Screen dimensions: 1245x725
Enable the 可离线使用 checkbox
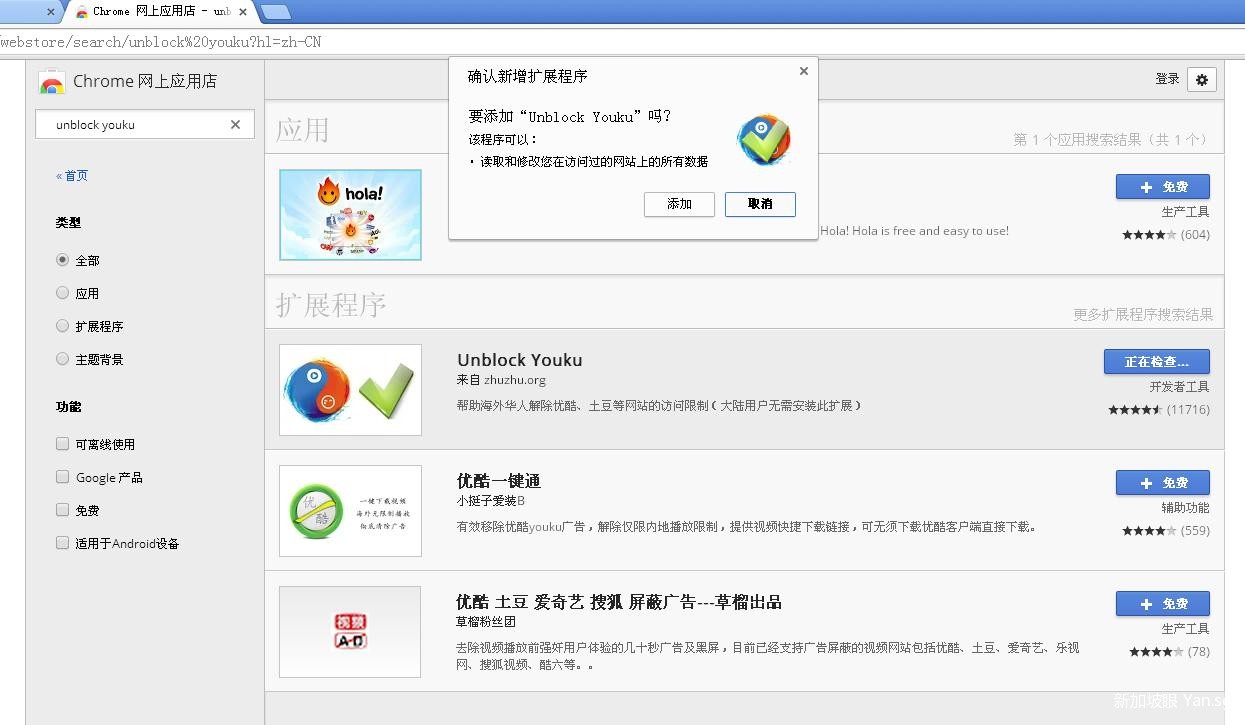(63, 444)
